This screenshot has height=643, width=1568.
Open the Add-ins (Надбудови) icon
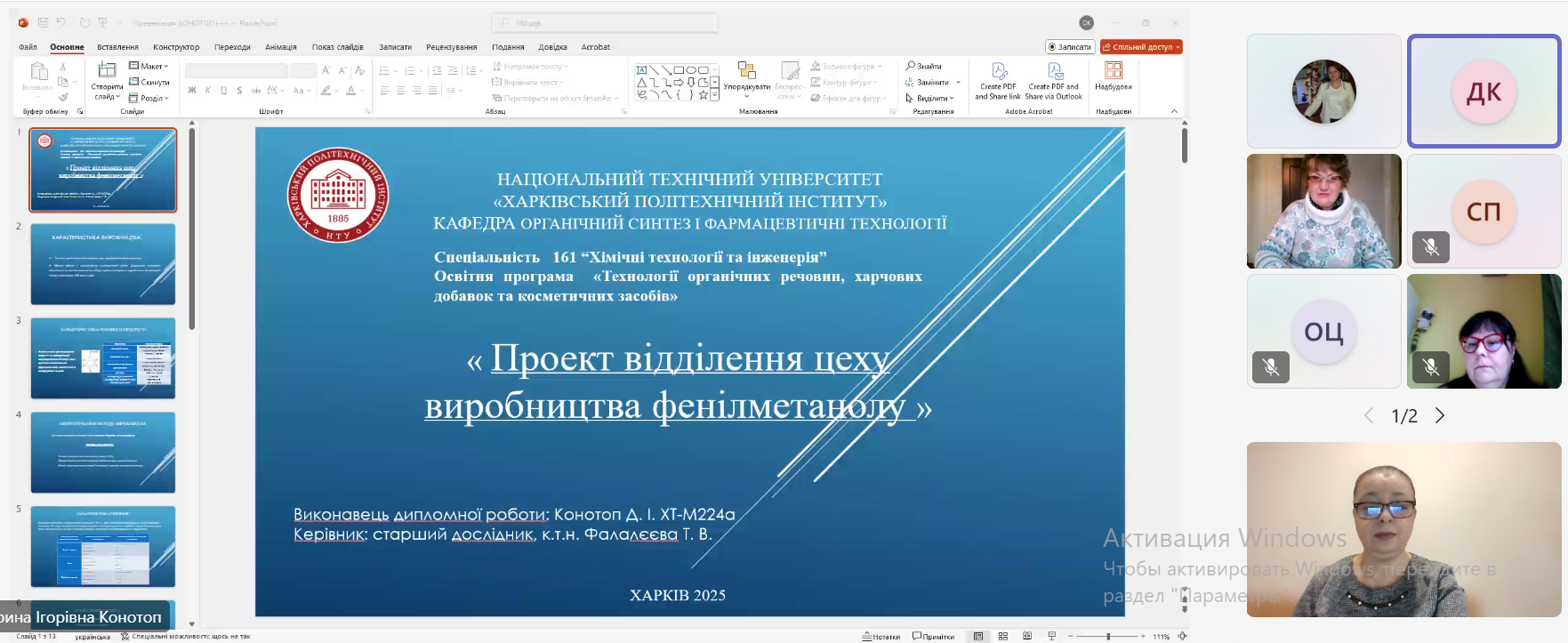pyautogui.click(x=1113, y=71)
